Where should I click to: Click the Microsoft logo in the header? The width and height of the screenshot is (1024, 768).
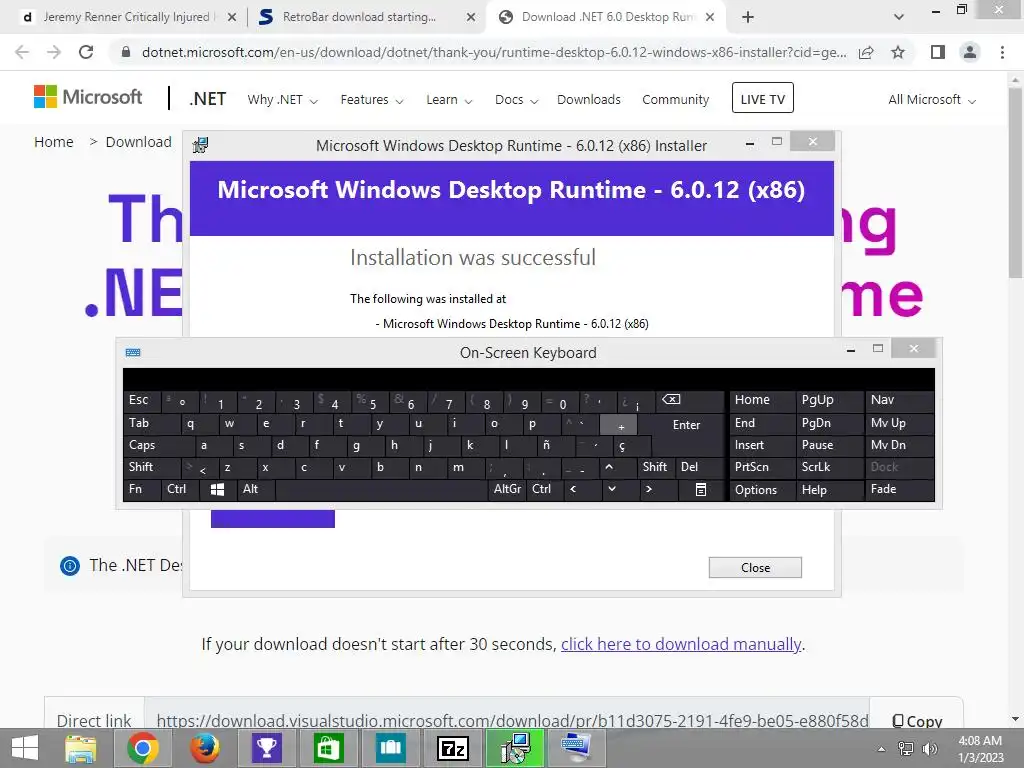click(x=88, y=97)
